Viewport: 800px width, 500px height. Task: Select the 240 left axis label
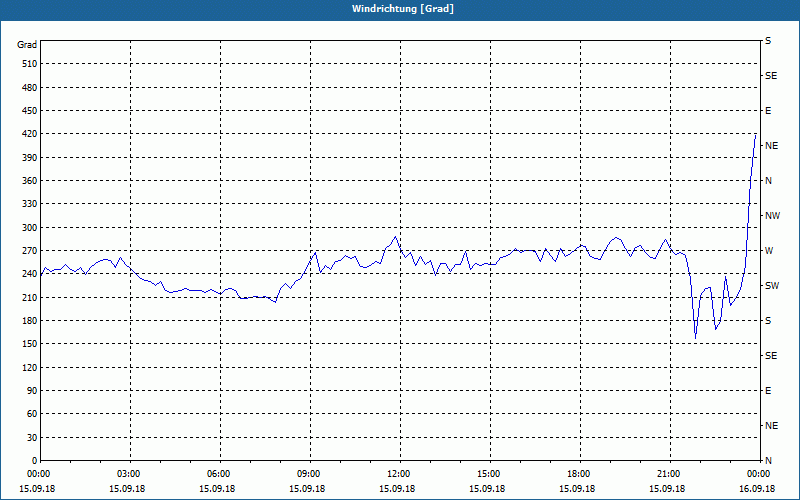(x=30, y=274)
